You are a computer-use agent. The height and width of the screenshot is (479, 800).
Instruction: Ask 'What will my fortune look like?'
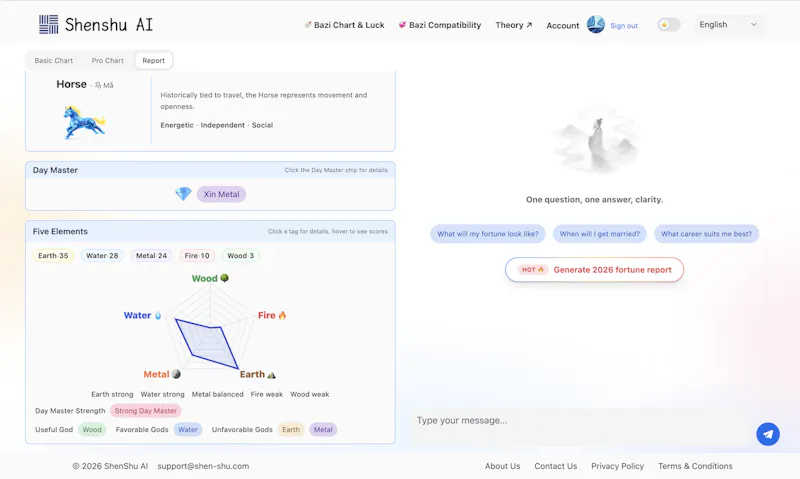(488, 234)
